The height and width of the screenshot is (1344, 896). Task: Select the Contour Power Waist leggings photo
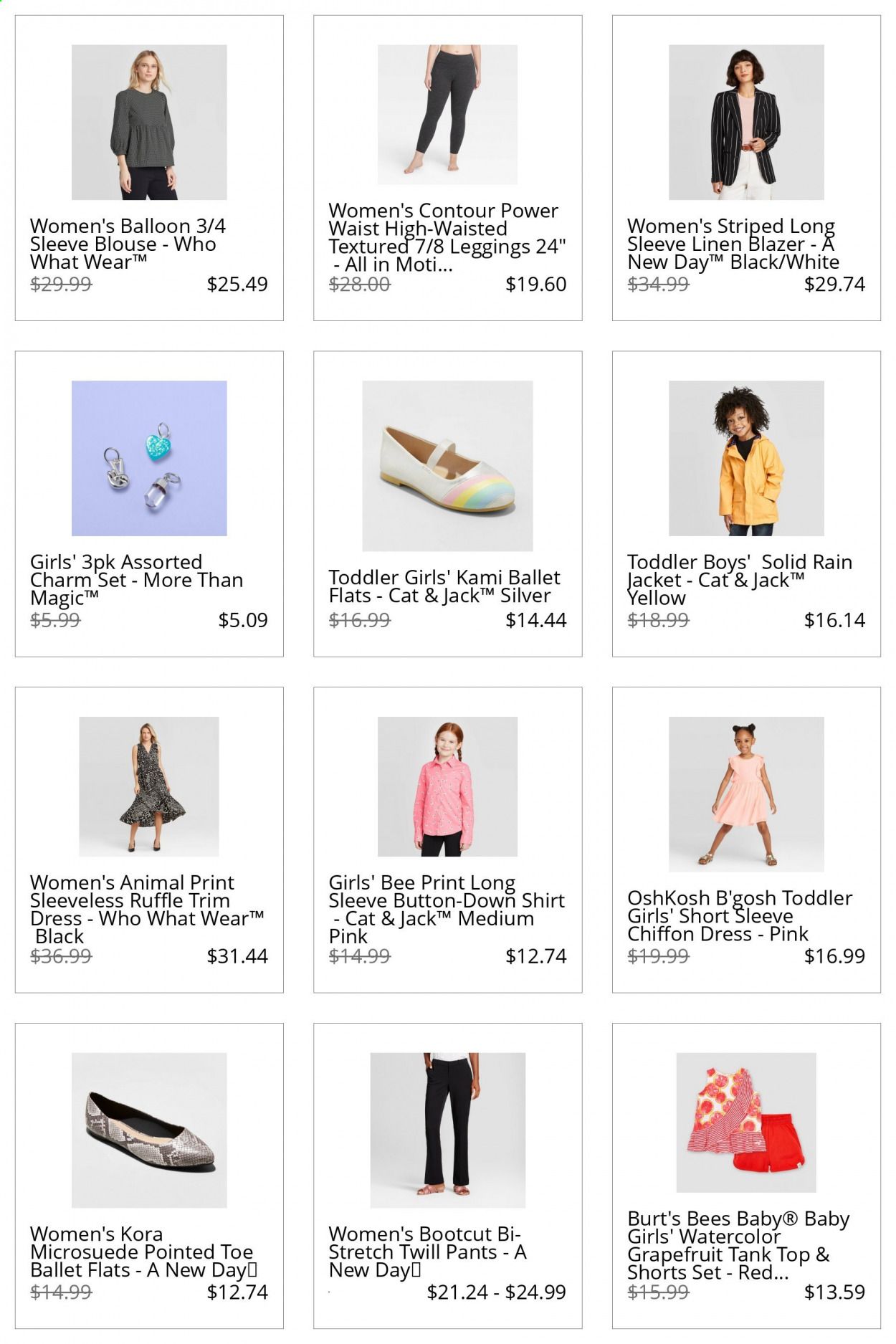[x=447, y=114]
